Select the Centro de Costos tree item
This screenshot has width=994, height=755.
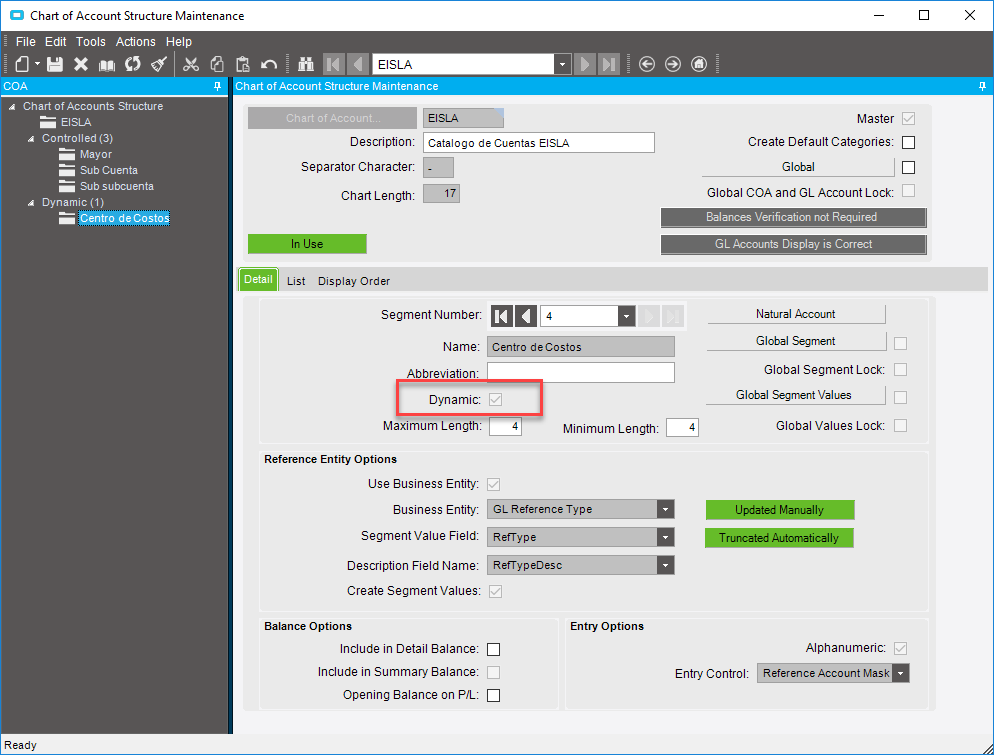124,218
